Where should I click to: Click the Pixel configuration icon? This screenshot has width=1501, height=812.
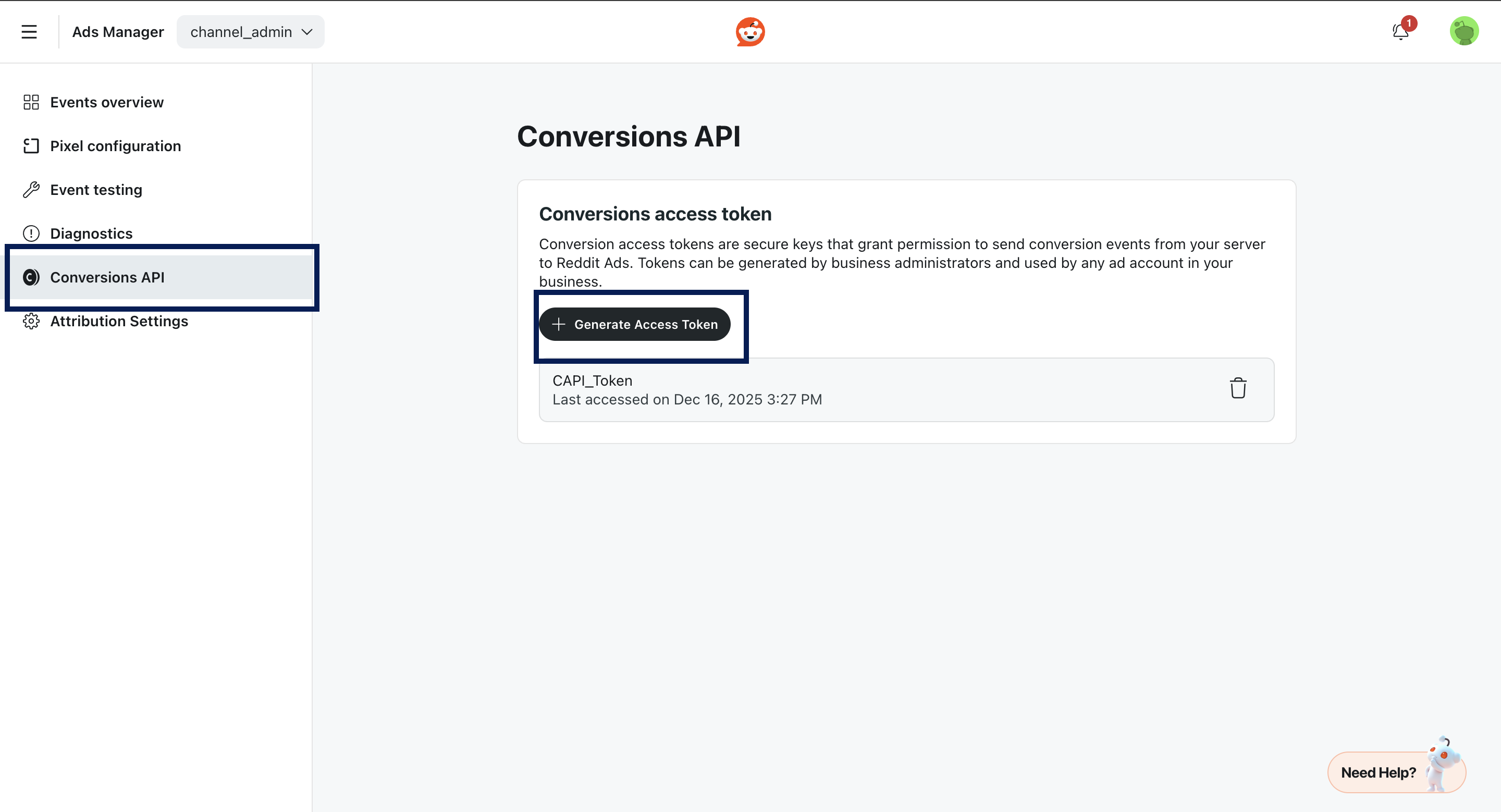31,146
